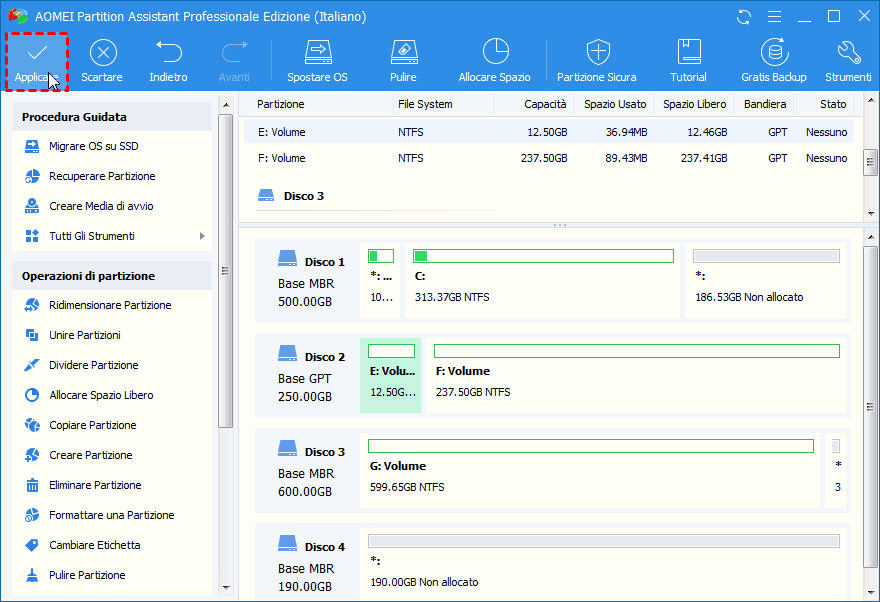Image resolution: width=880 pixels, height=602 pixels.
Task: Select the Pulire disk wipe tool
Action: (403, 52)
